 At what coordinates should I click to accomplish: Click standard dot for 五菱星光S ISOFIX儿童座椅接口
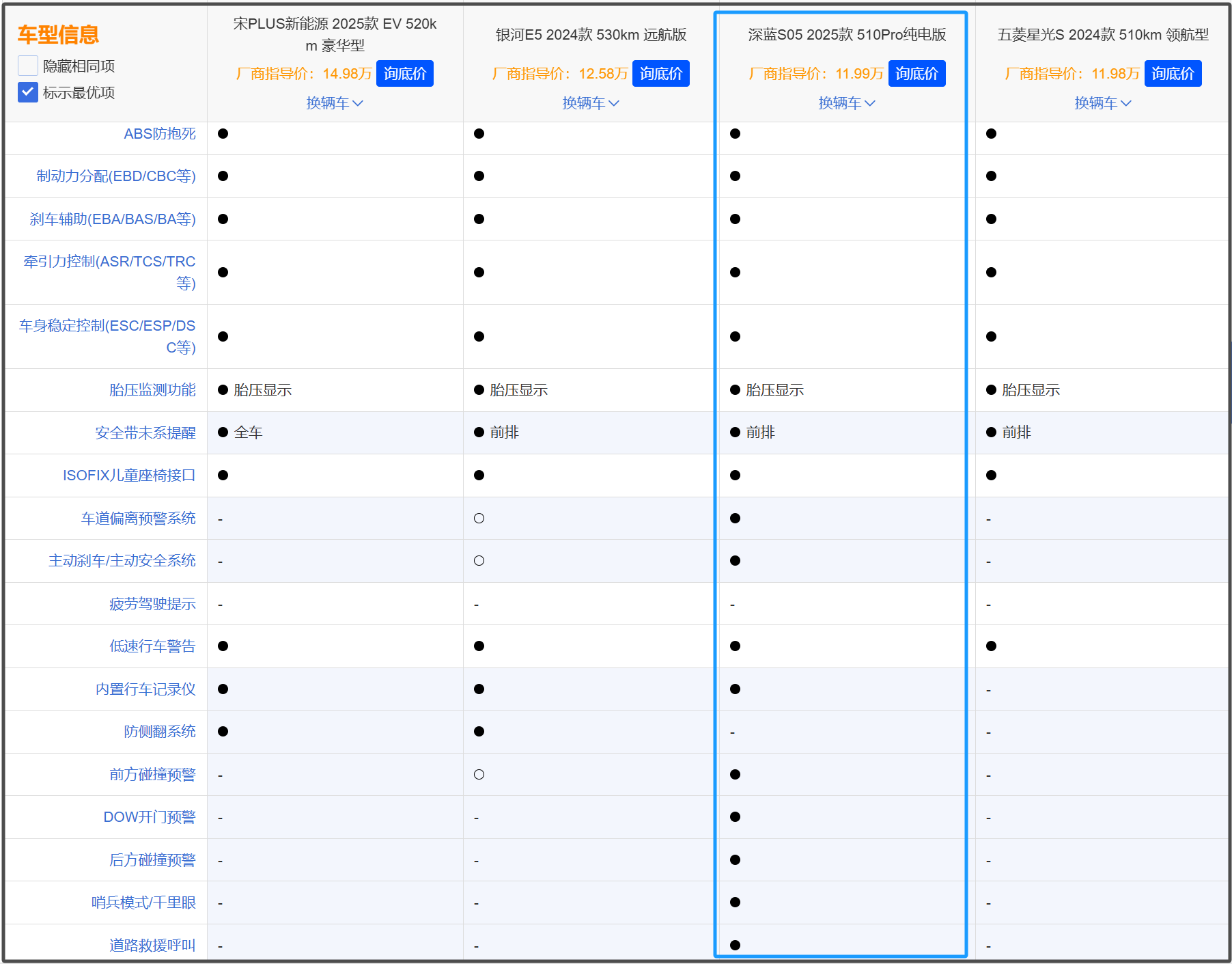tap(991, 476)
